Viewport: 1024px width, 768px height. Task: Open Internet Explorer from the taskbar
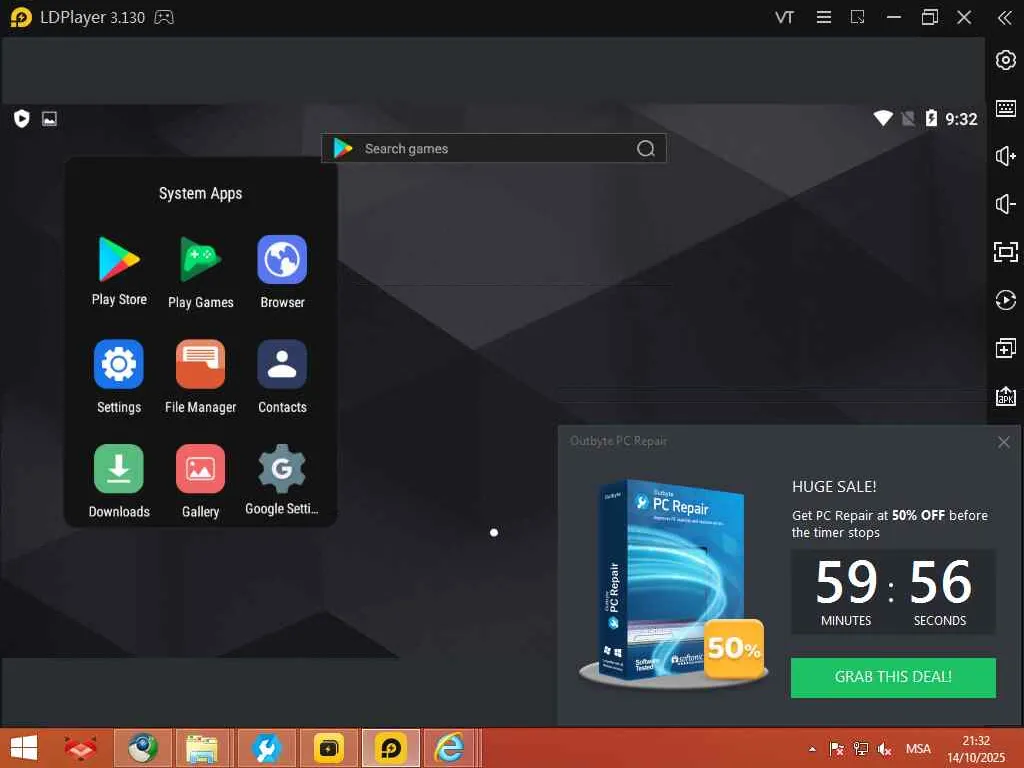click(450, 748)
